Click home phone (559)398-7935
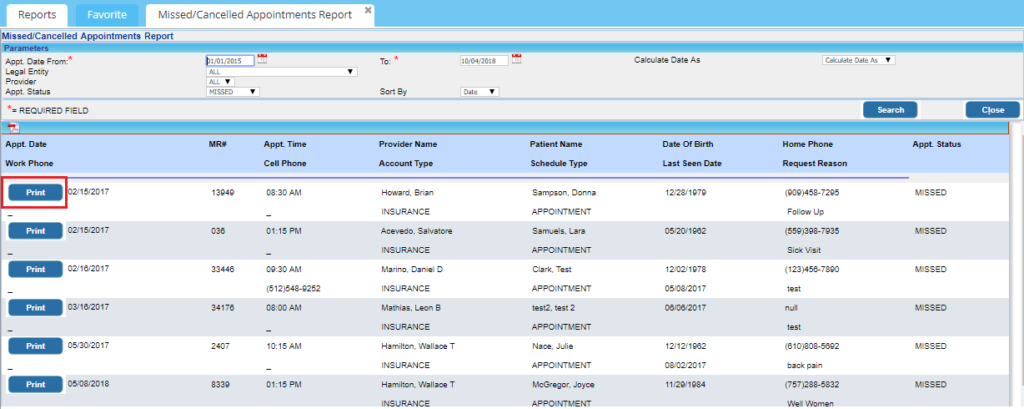Viewport: 1024px width, 409px height. coord(812,231)
